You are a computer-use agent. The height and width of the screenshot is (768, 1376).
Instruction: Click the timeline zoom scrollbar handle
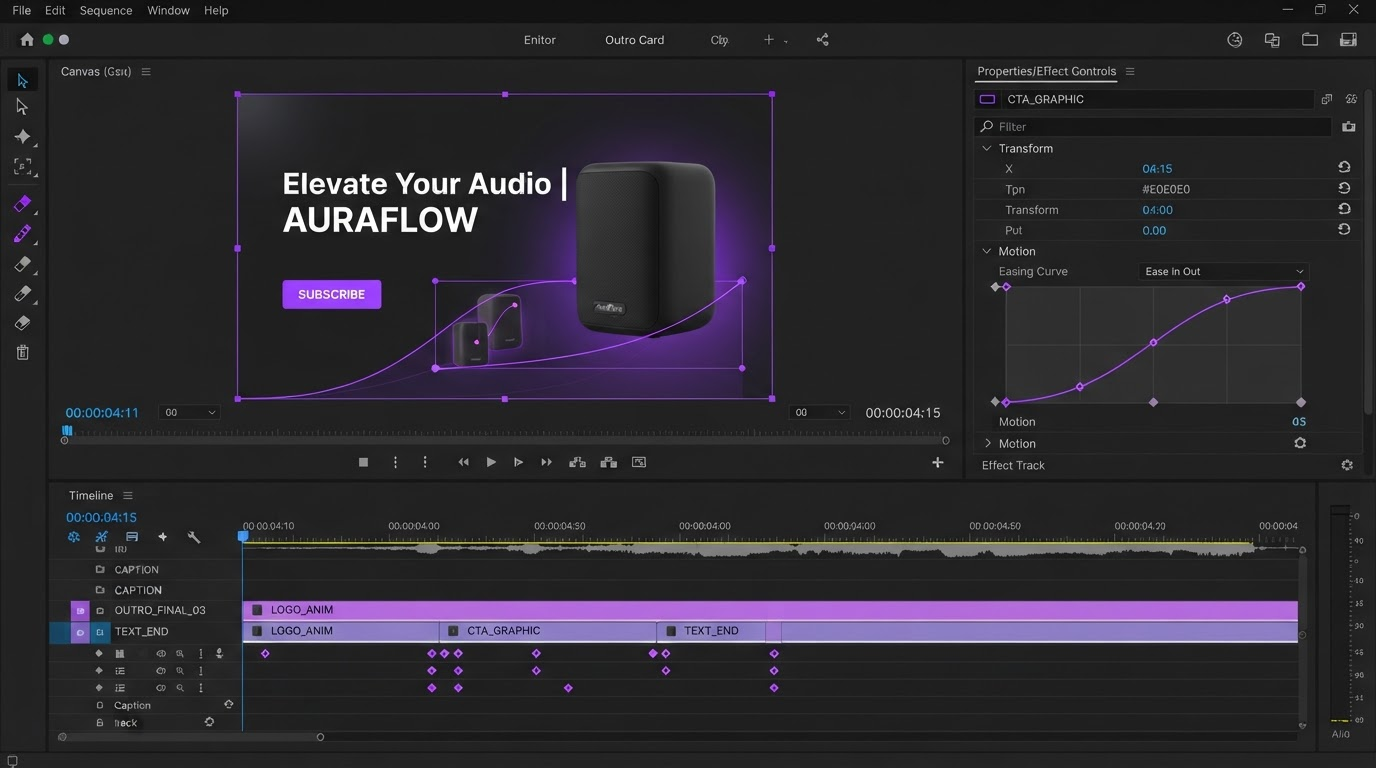coord(320,737)
